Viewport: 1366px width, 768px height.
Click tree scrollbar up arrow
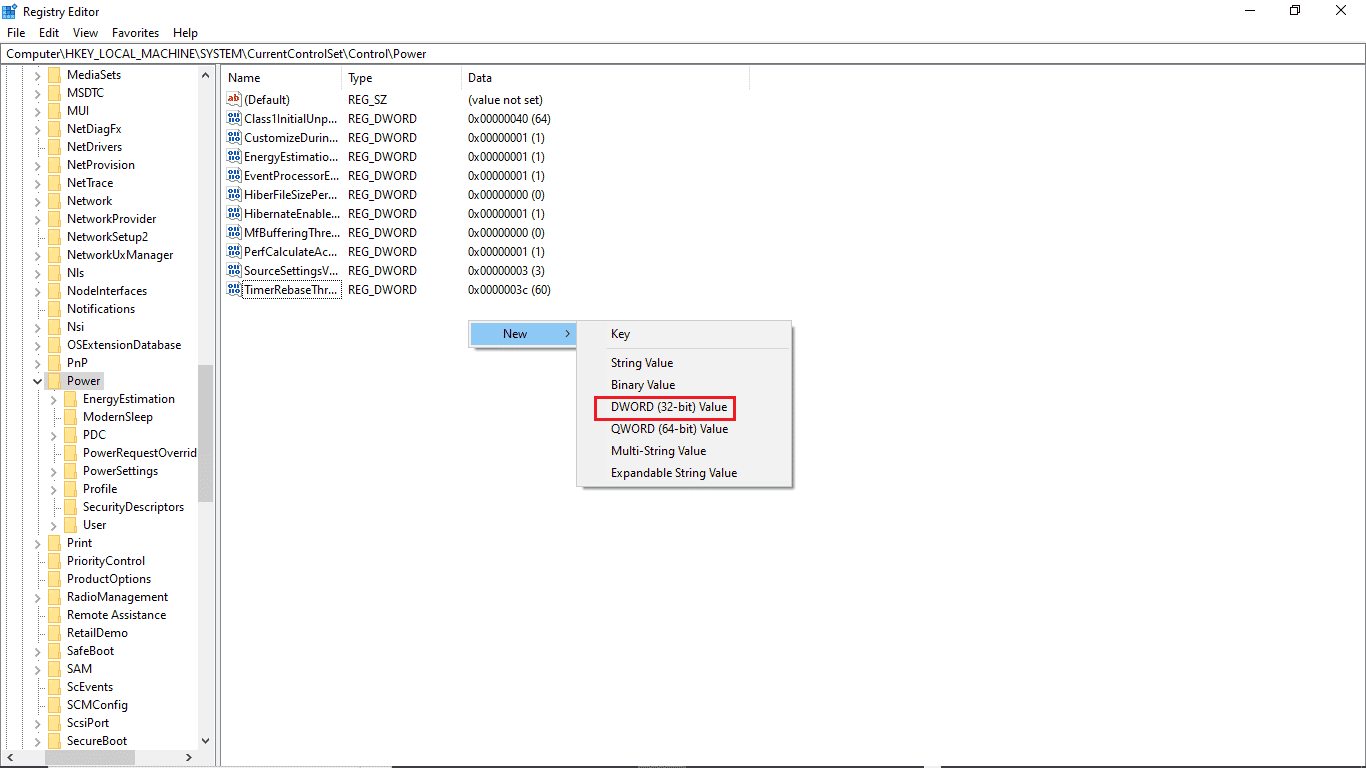pos(206,75)
